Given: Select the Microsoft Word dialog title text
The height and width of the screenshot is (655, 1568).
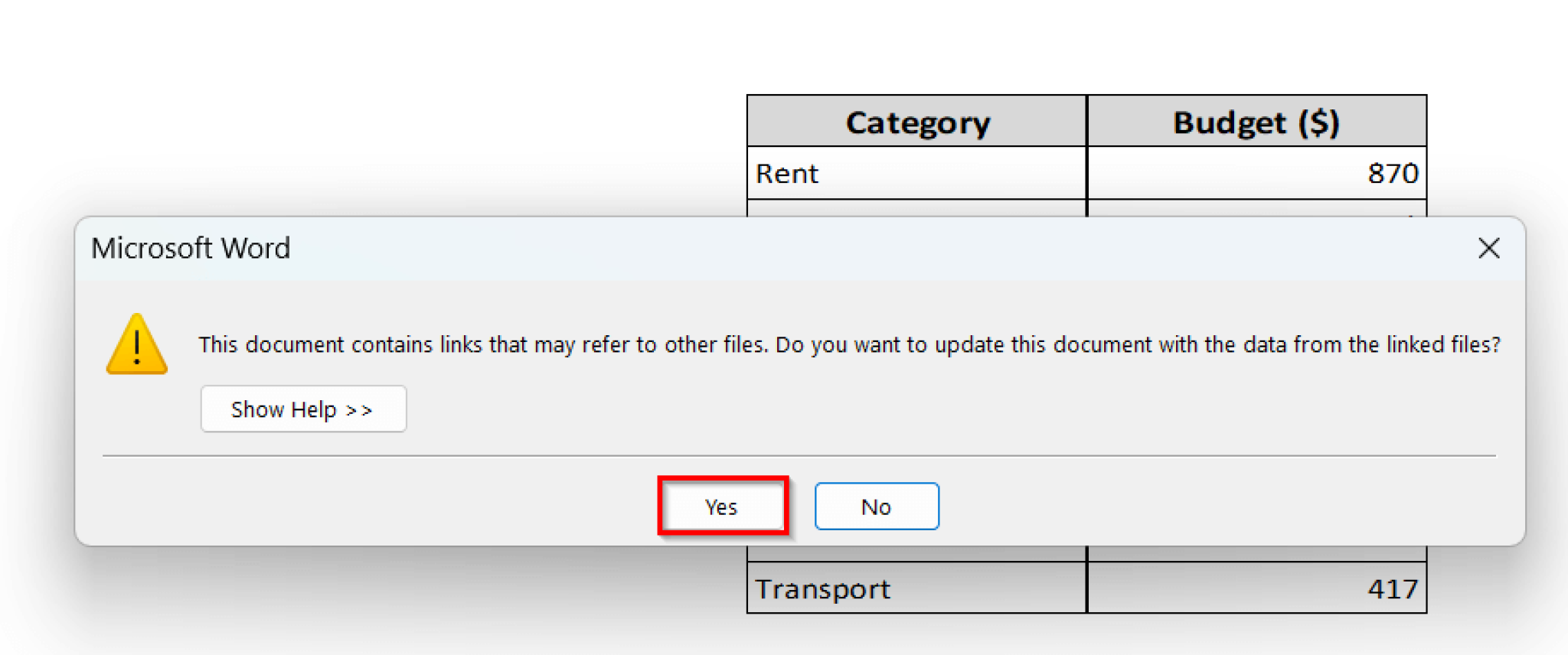Looking at the screenshot, I should [x=190, y=248].
